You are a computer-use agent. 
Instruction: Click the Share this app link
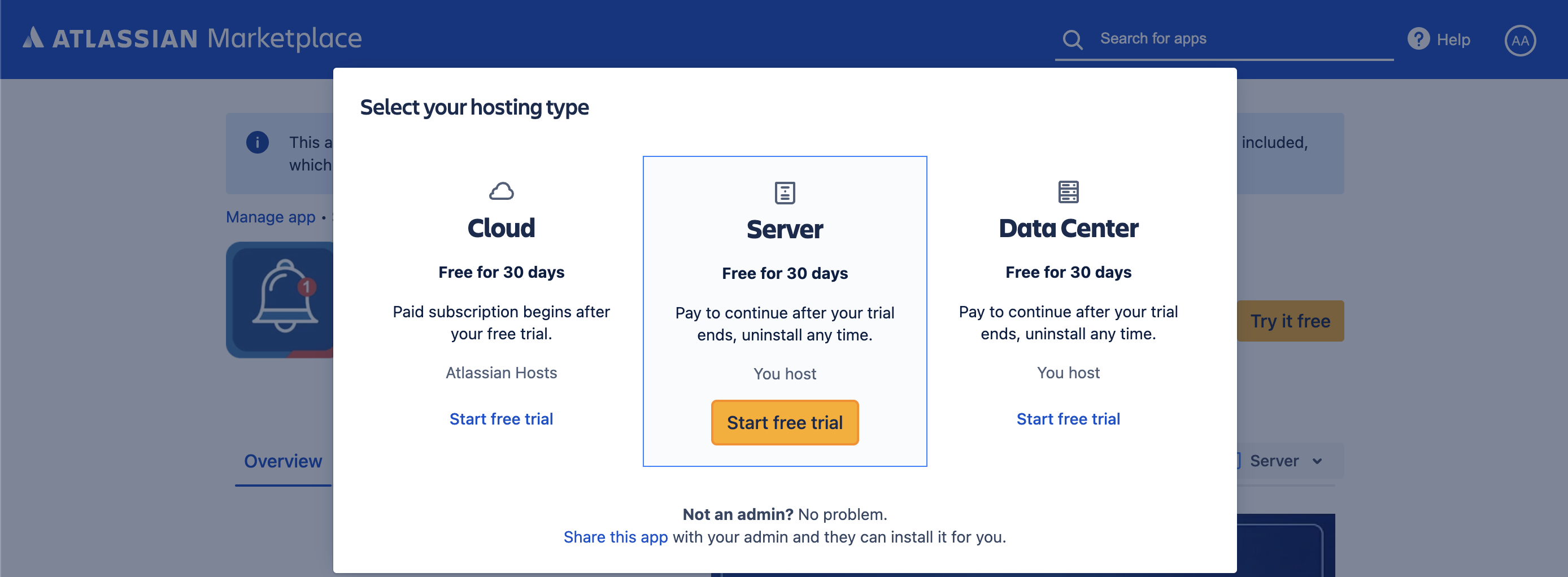[616, 537]
